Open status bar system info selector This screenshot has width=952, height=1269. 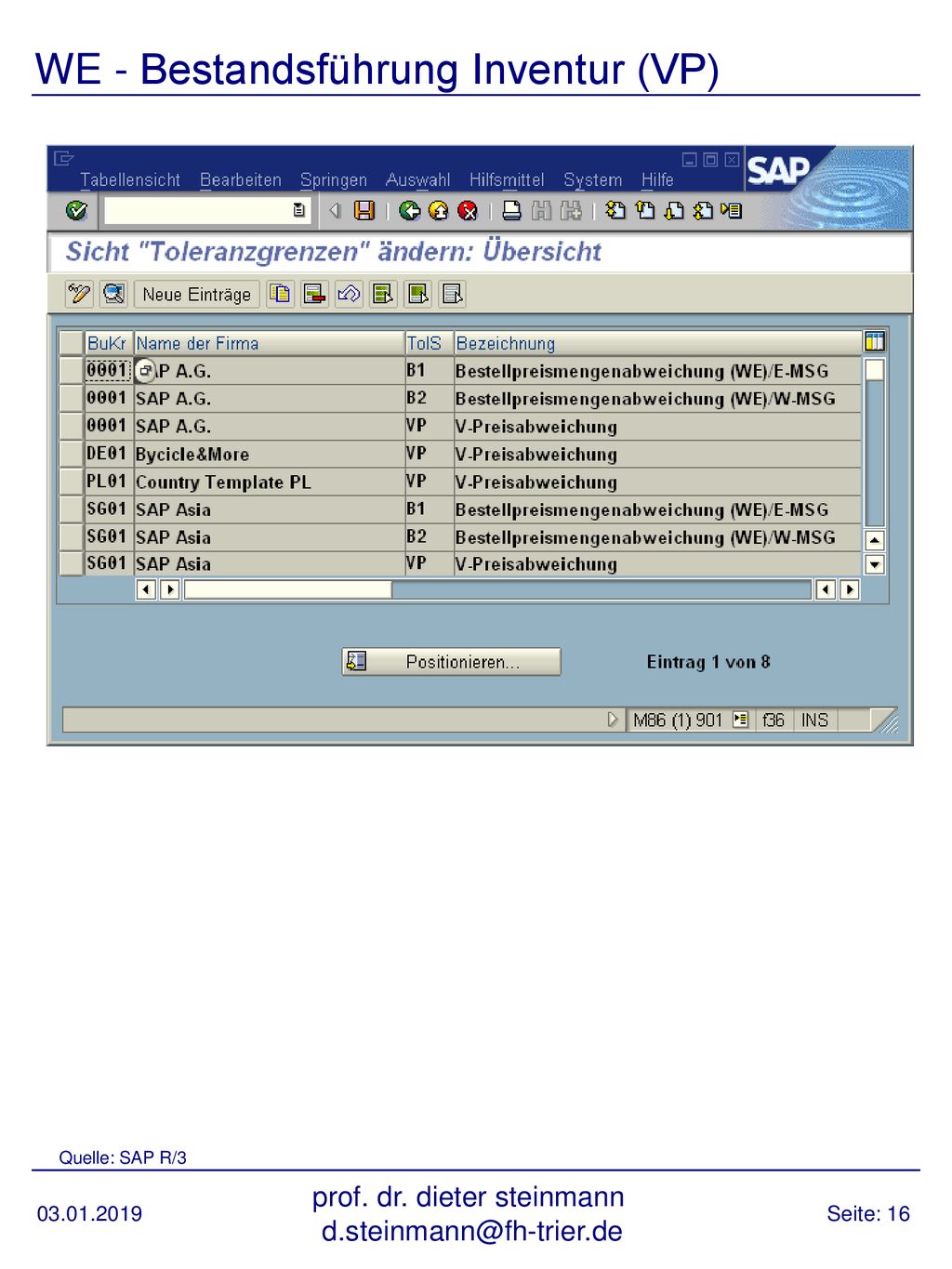740,720
